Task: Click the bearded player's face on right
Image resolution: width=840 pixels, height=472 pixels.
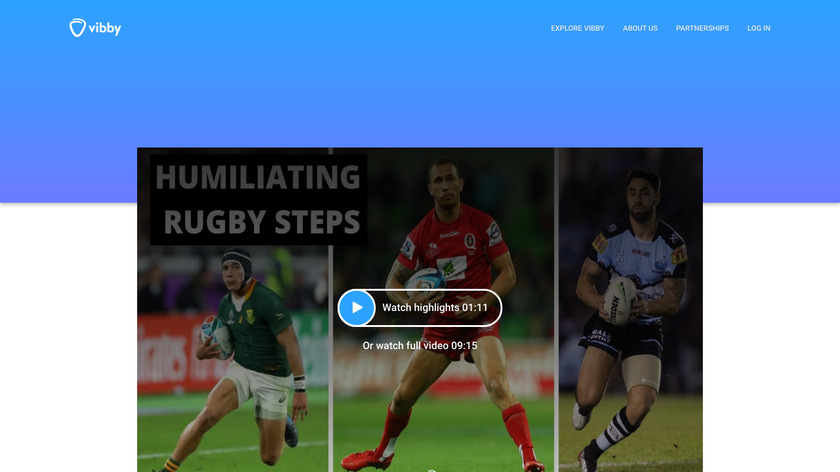Action: click(643, 198)
